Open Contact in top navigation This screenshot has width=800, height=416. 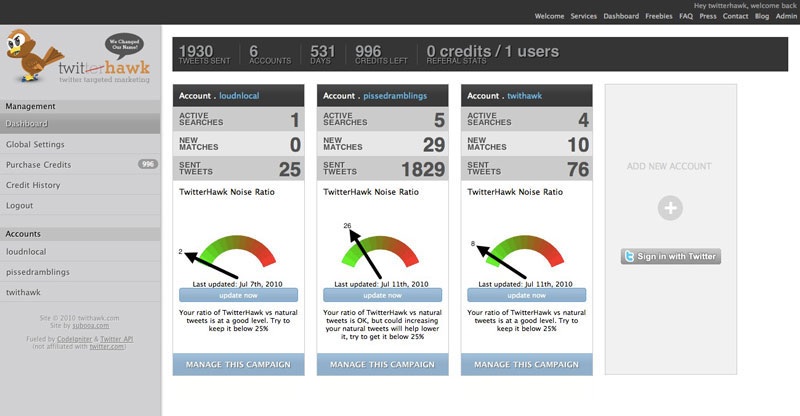pos(735,16)
